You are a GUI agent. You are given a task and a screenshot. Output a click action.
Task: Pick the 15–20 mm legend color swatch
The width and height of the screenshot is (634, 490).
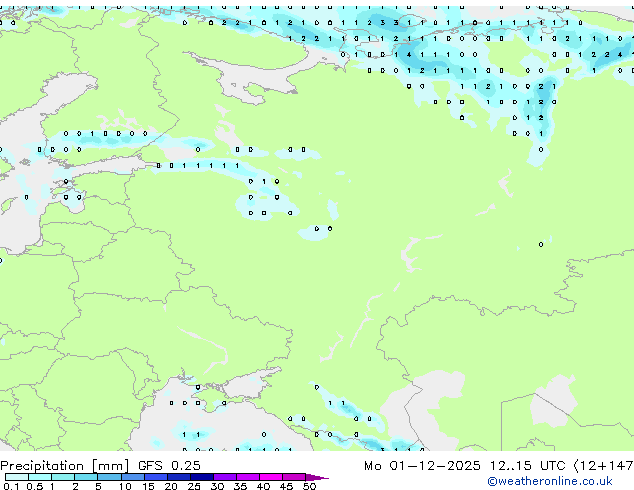pos(156,477)
